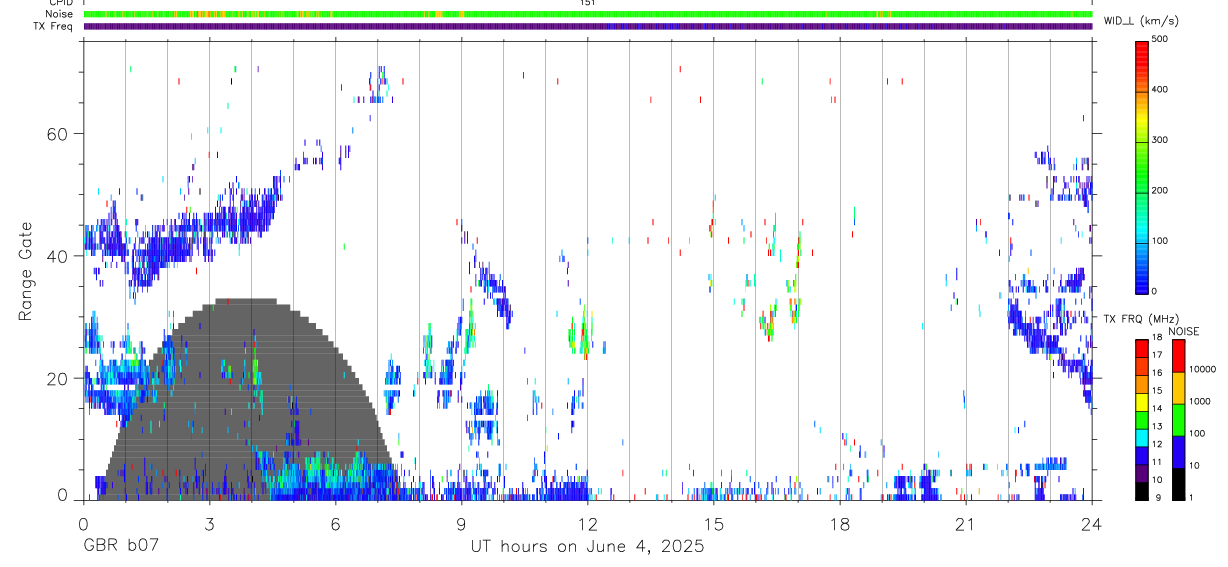
Task: Click the 10000 noise tick label
Action: tap(1202, 370)
